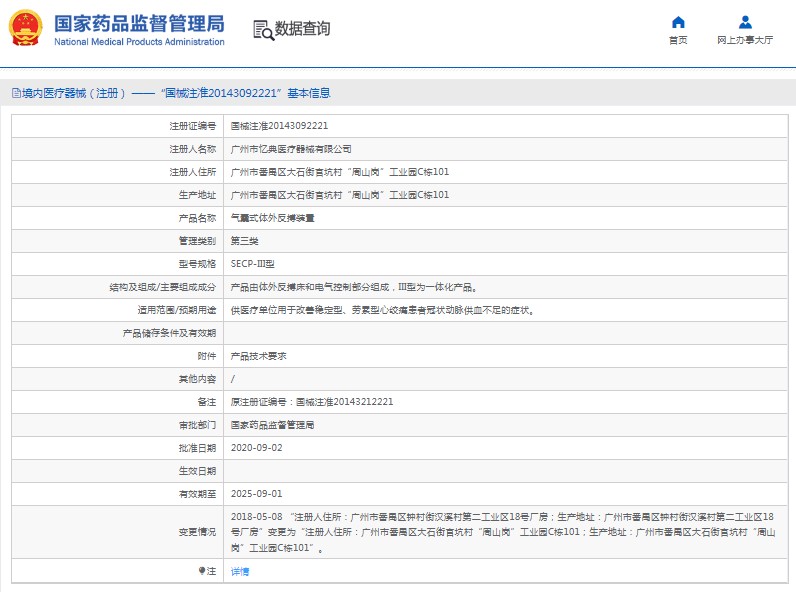Click the national emblem logo
This screenshot has width=796, height=592.
[x=25, y=28]
